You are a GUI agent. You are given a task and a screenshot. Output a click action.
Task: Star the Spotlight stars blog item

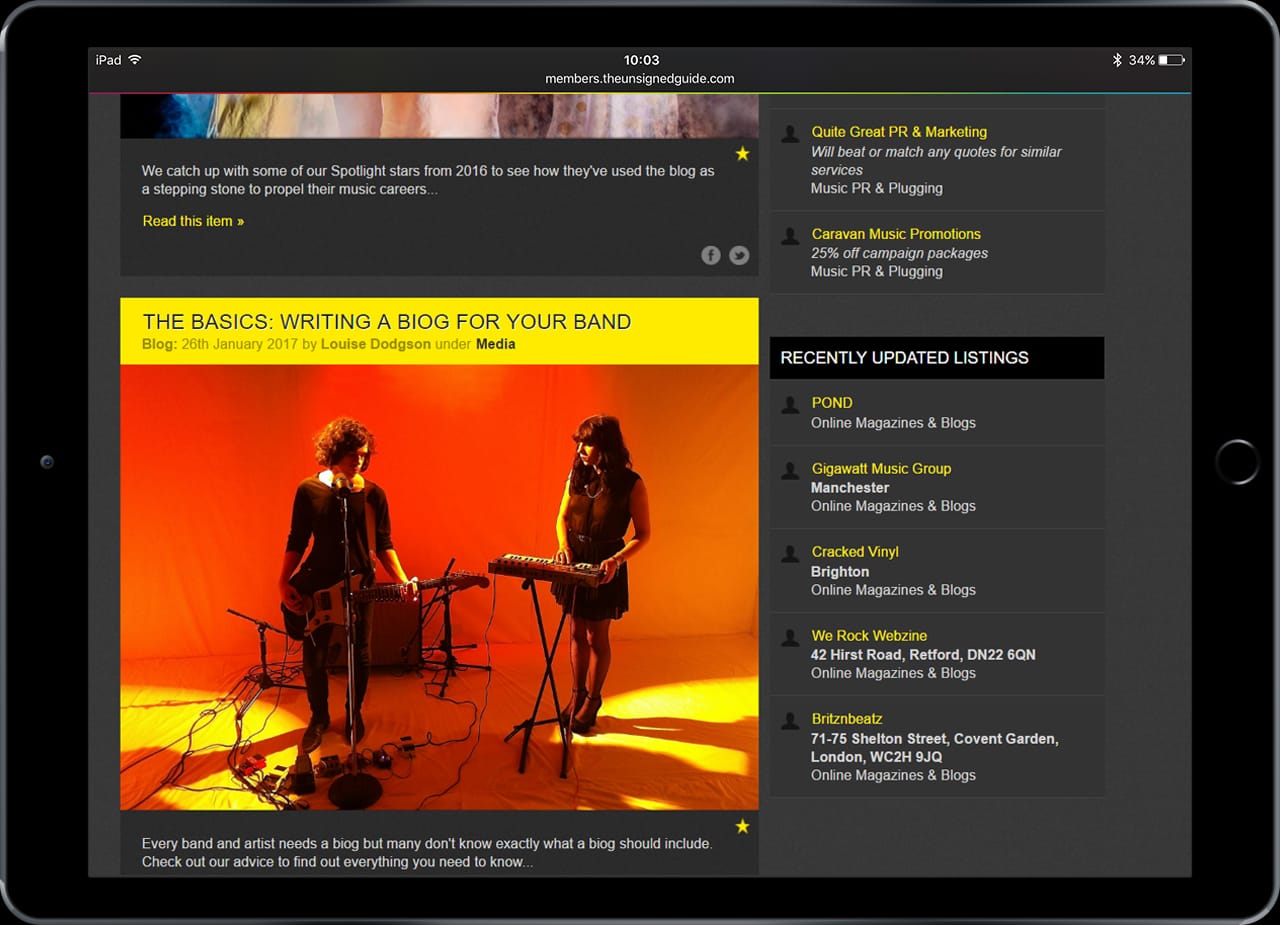[742, 153]
